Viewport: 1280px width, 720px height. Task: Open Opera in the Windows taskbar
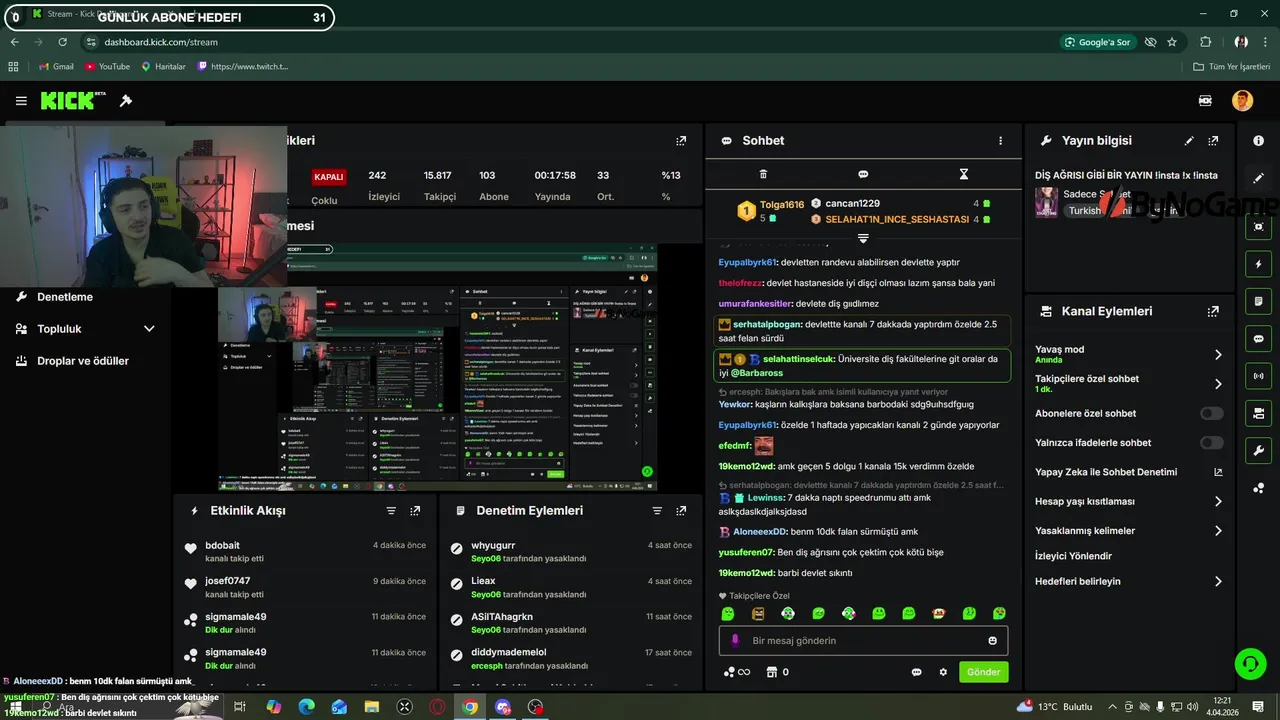[437, 707]
